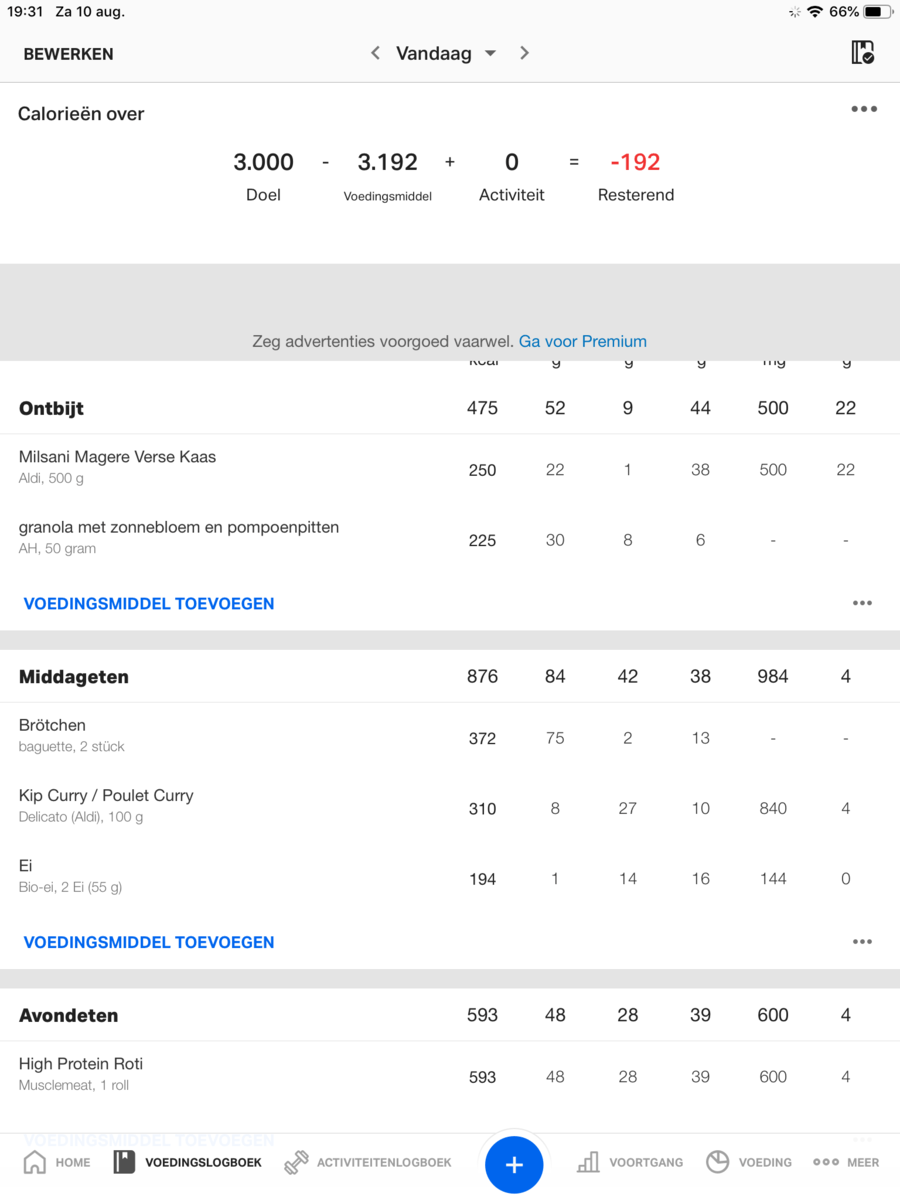This screenshot has width=900, height=1200.
Task: Add food item to Ontbijt
Action: pos(149,604)
